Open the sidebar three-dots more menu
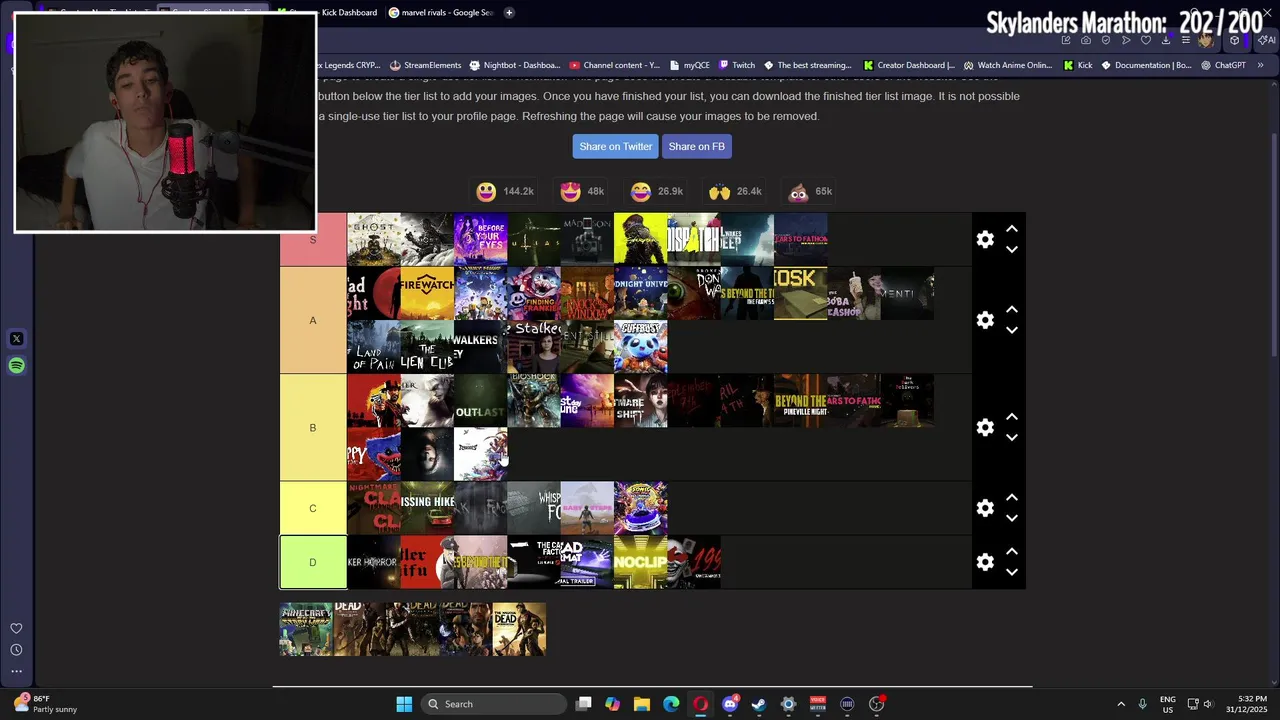This screenshot has width=1280, height=720. (16, 671)
